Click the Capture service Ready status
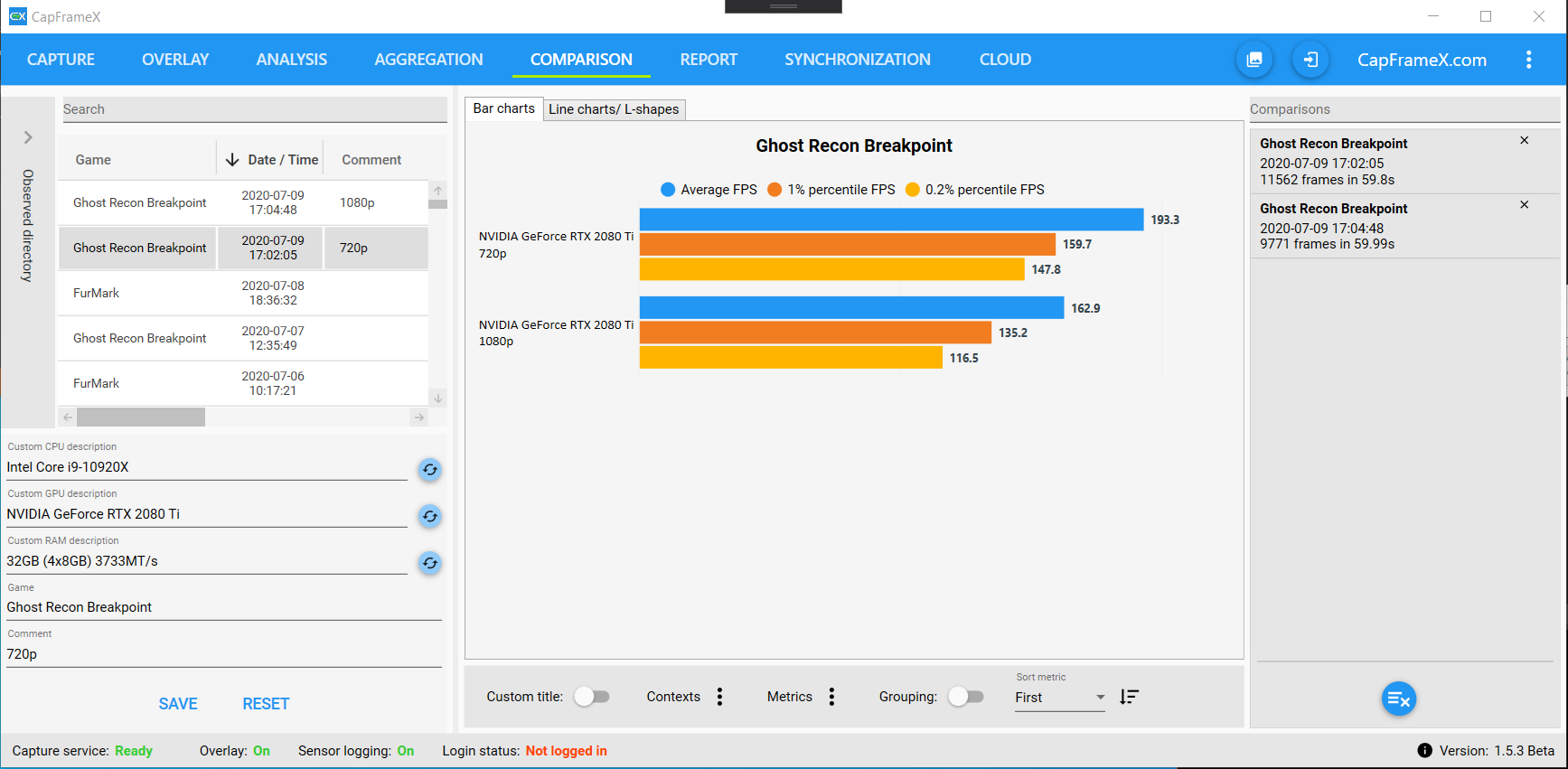 pyautogui.click(x=134, y=751)
